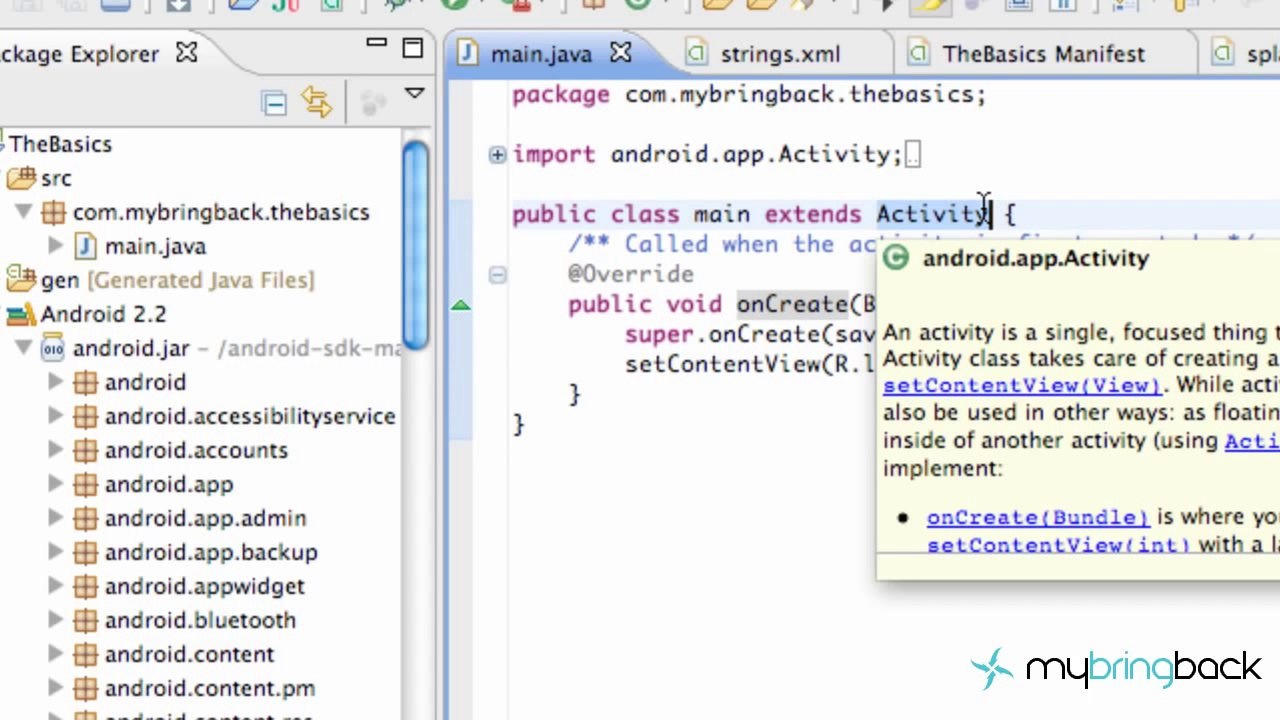Expand main.java in the tree

point(55,246)
